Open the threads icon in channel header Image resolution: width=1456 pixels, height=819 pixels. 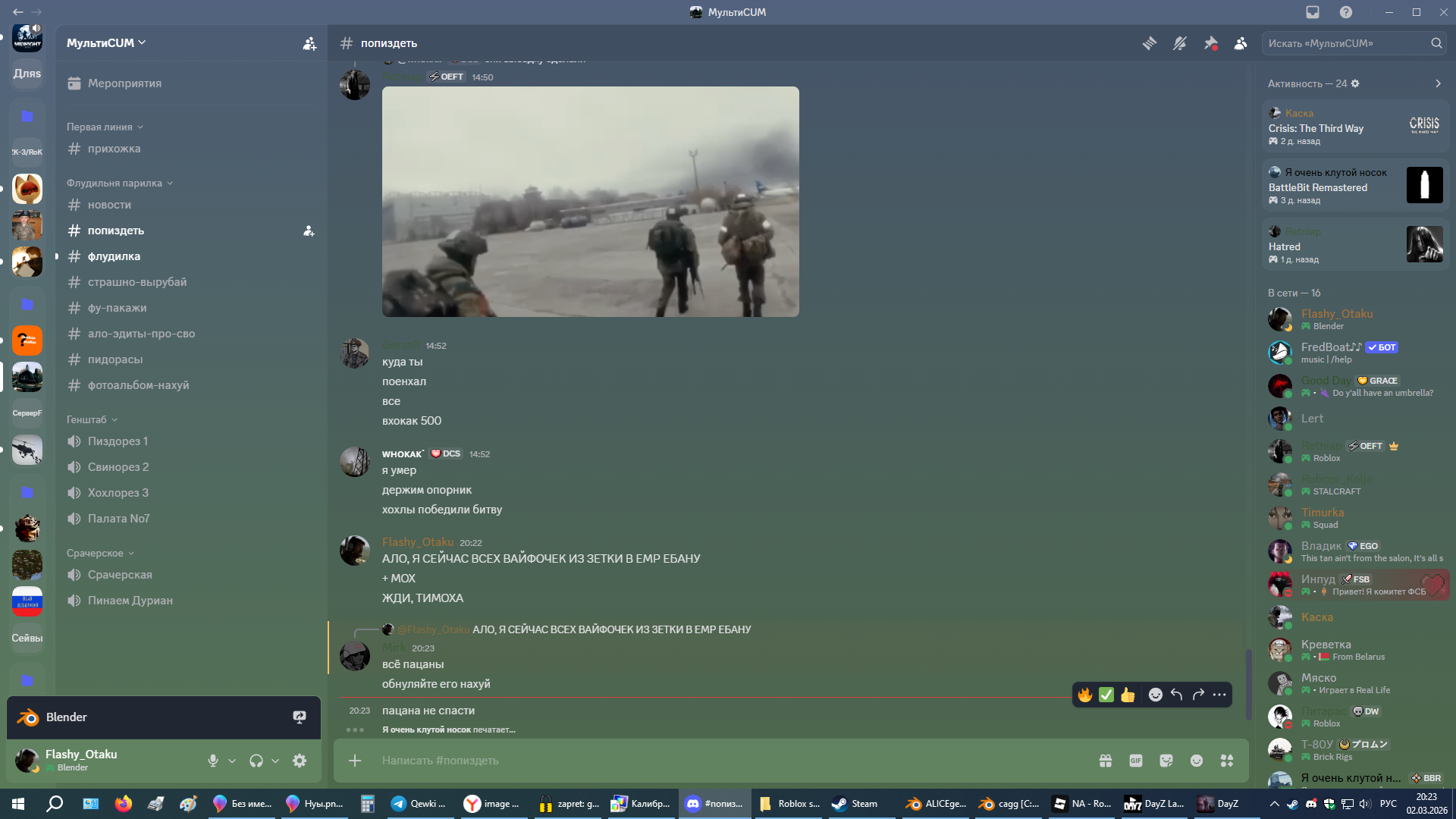tap(1150, 43)
